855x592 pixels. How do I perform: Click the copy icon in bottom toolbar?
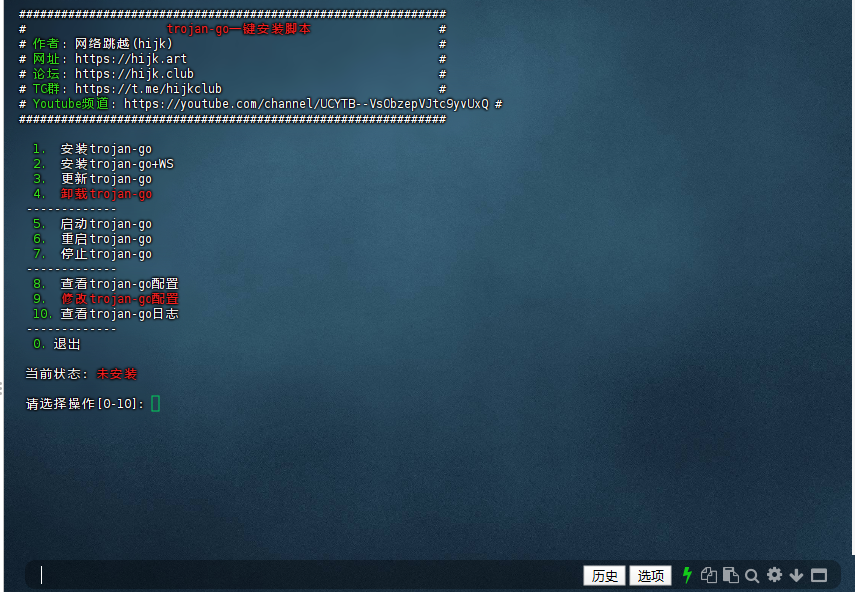709,575
